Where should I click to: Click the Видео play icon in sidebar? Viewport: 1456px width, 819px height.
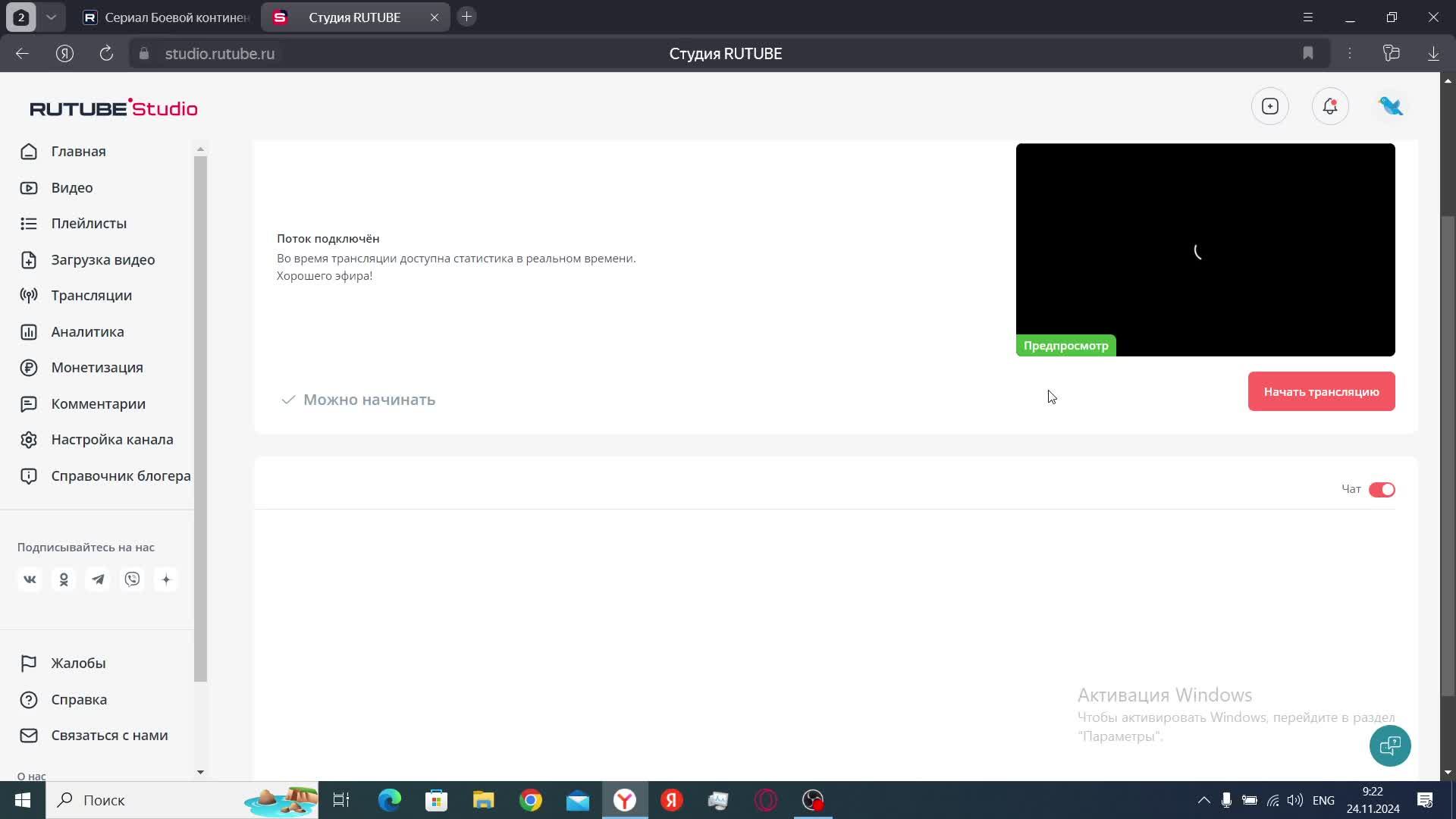point(29,188)
